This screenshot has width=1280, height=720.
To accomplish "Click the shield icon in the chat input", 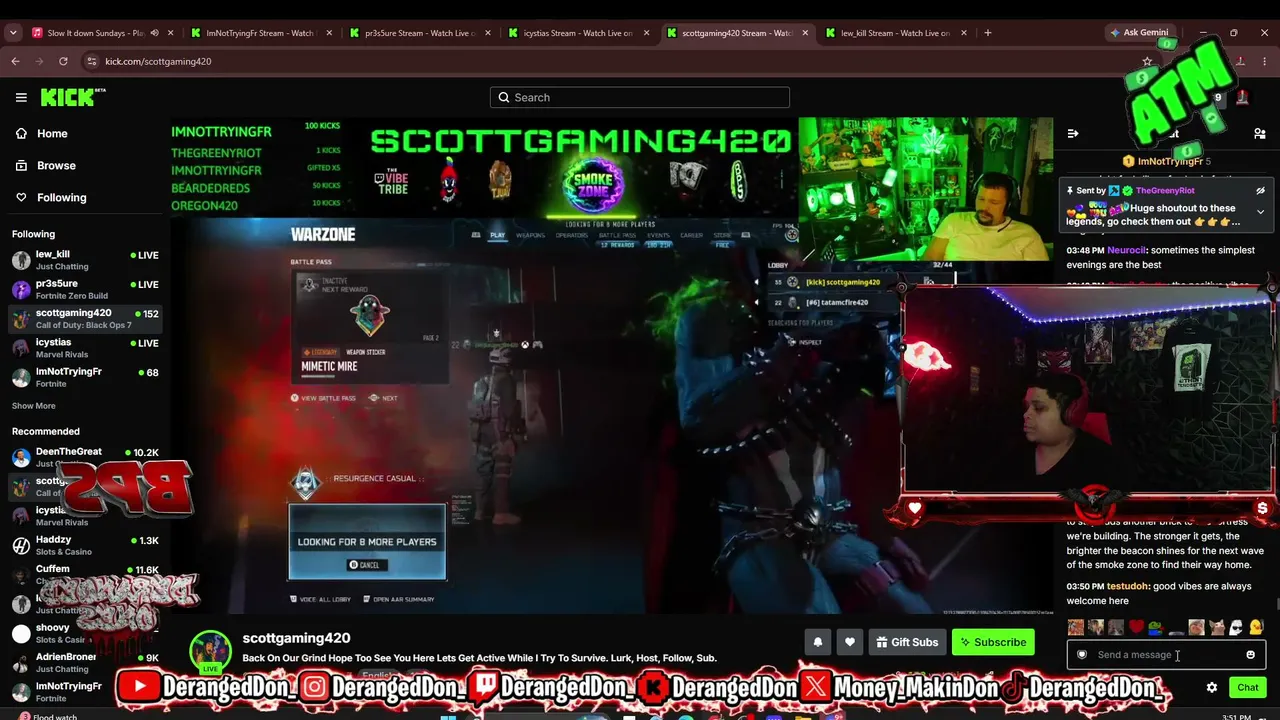I will (1081, 655).
